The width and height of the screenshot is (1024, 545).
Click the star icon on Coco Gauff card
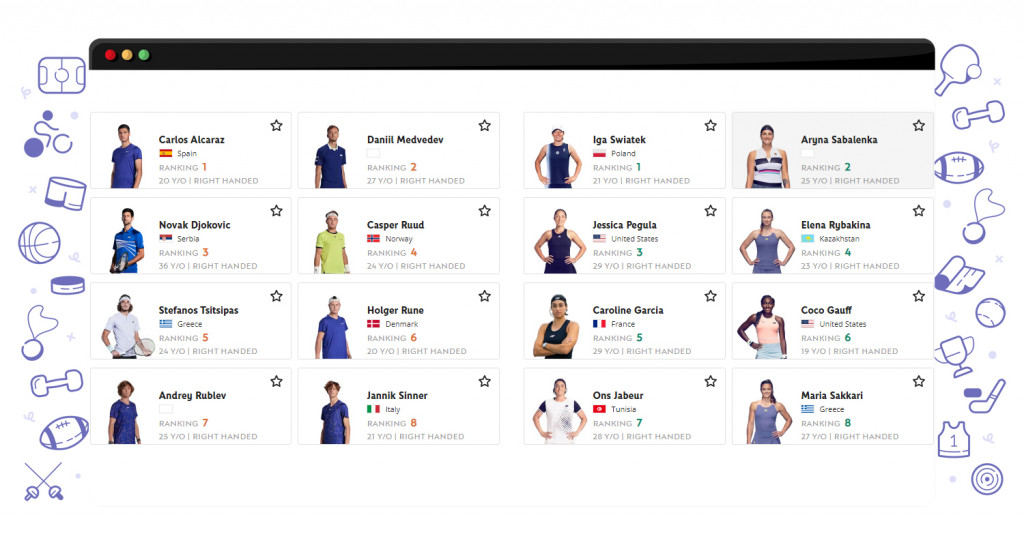[x=918, y=296]
